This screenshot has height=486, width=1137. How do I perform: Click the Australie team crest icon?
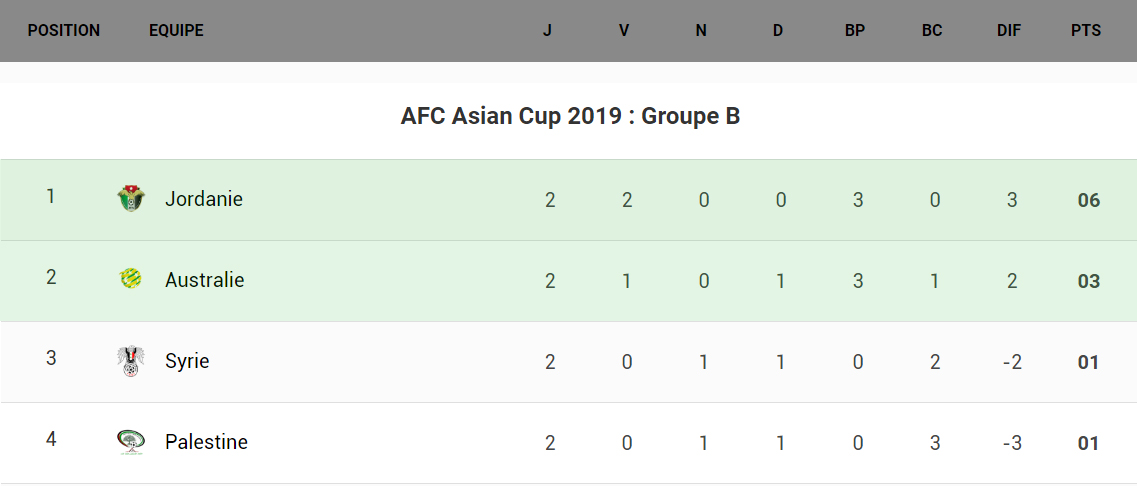click(x=131, y=280)
